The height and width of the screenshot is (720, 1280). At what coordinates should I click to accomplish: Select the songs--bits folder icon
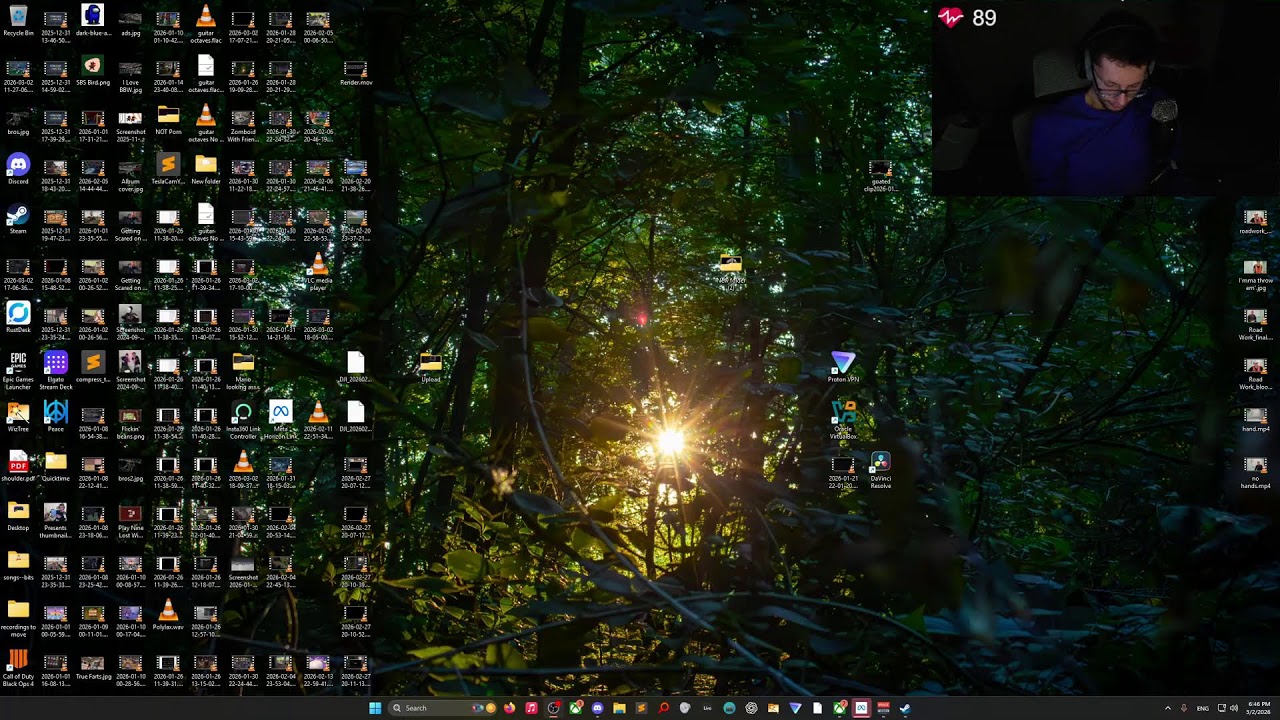18,566
